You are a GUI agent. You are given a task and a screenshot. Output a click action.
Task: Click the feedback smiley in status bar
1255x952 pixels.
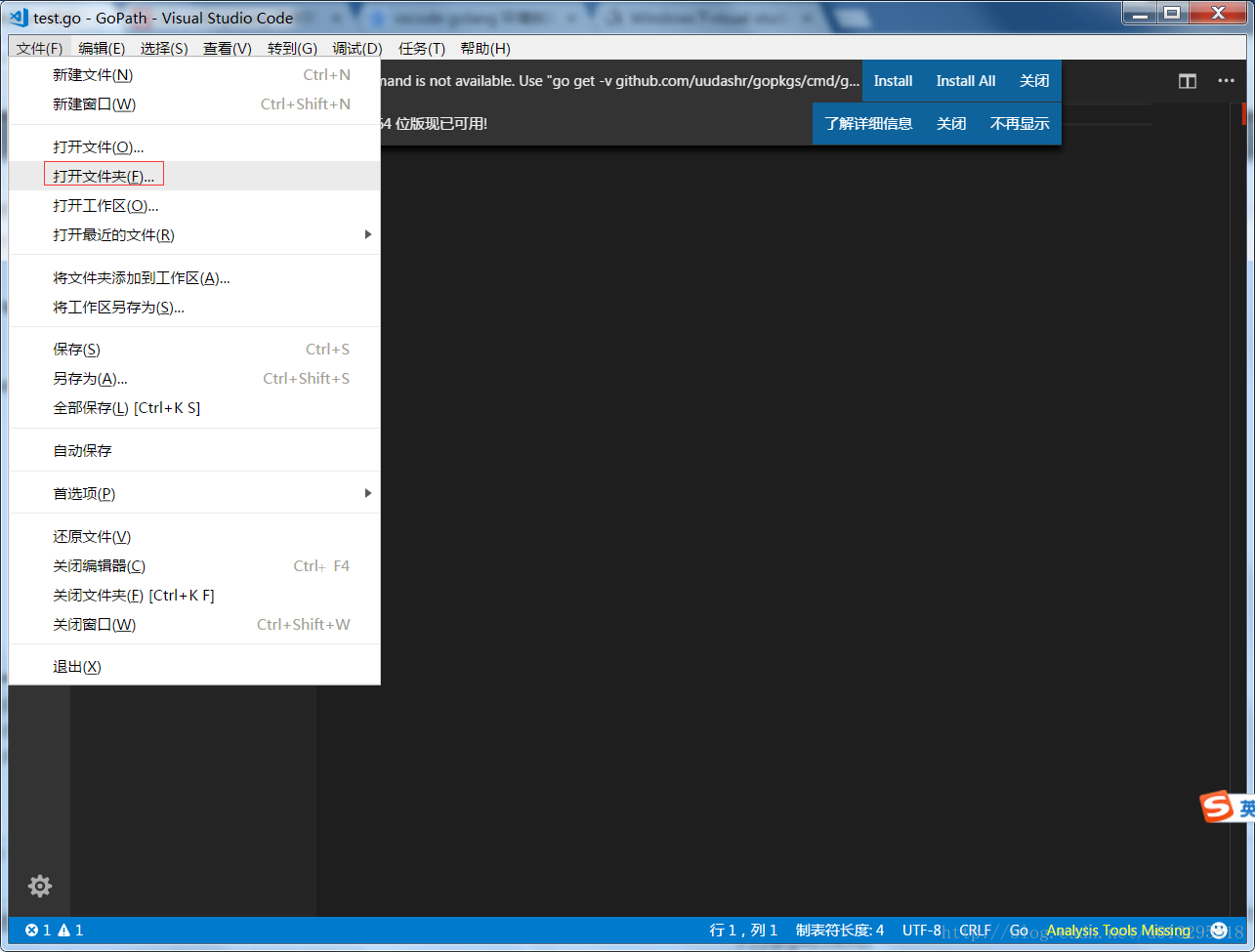[x=1218, y=931]
